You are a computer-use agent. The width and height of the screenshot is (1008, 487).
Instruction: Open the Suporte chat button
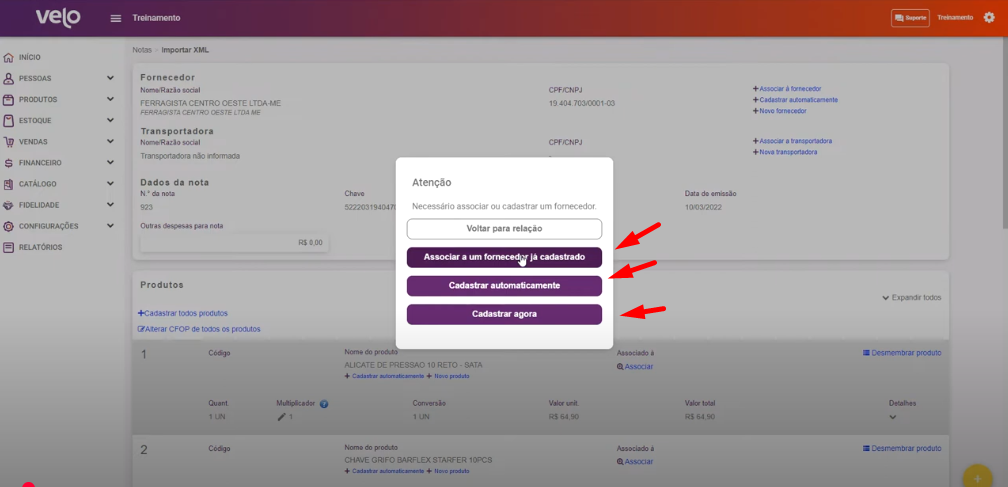coord(910,18)
